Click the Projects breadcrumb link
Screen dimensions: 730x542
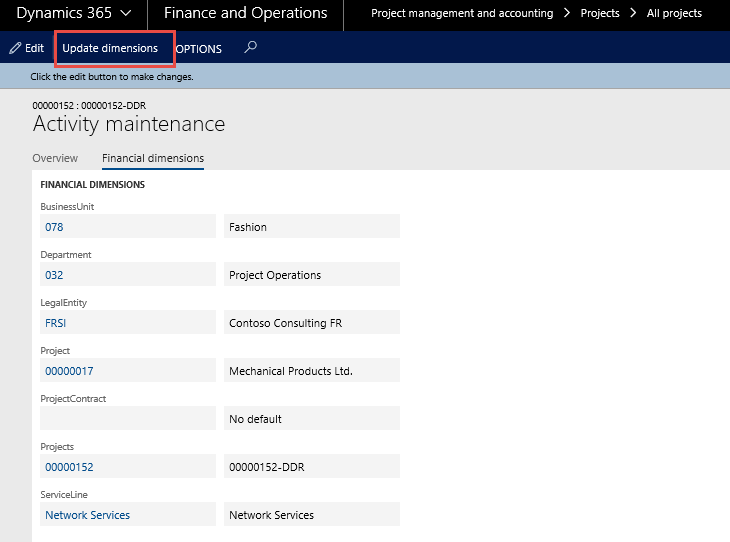click(x=600, y=14)
